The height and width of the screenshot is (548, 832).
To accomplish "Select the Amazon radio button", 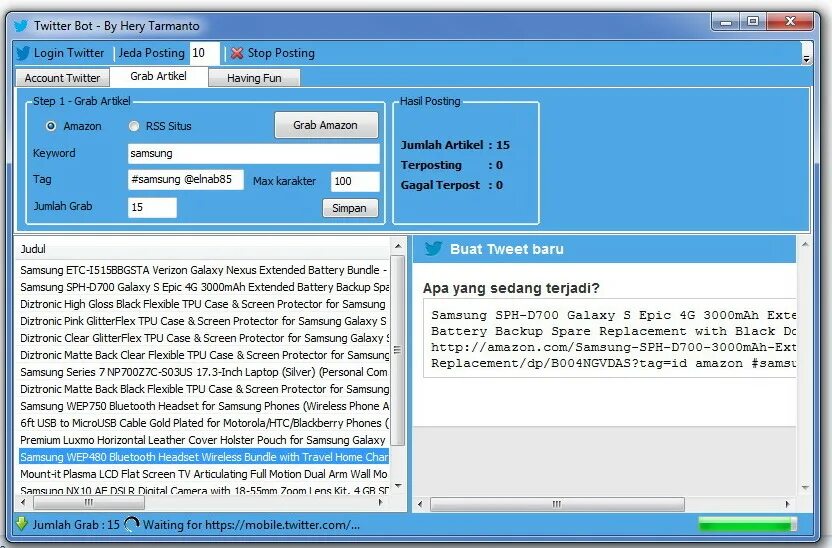I will 51,126.
